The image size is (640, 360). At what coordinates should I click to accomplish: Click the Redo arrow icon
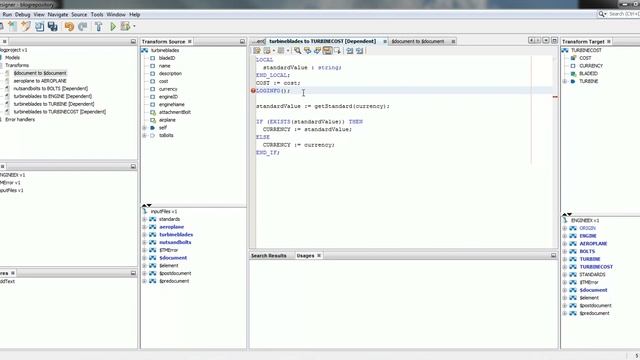point(83,27)
